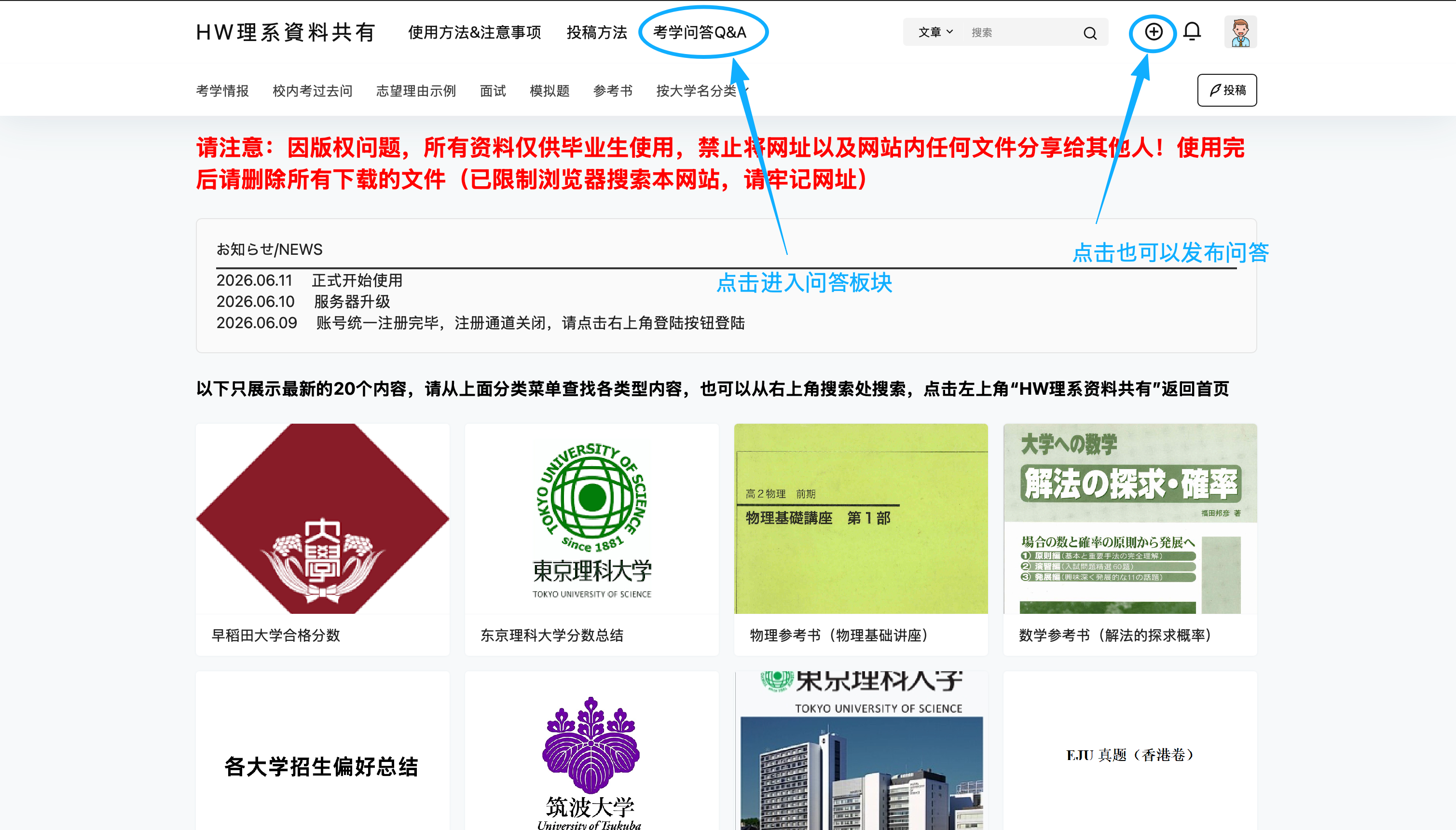Open 东京理科大学分数总结 article title

[551, 635]
